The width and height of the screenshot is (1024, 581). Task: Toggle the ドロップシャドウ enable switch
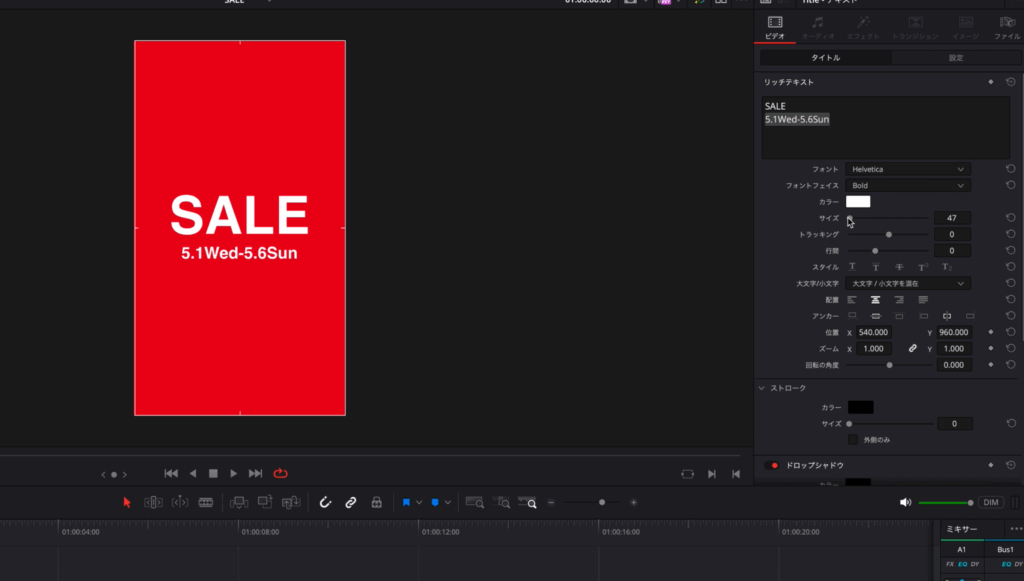(772, 465)
